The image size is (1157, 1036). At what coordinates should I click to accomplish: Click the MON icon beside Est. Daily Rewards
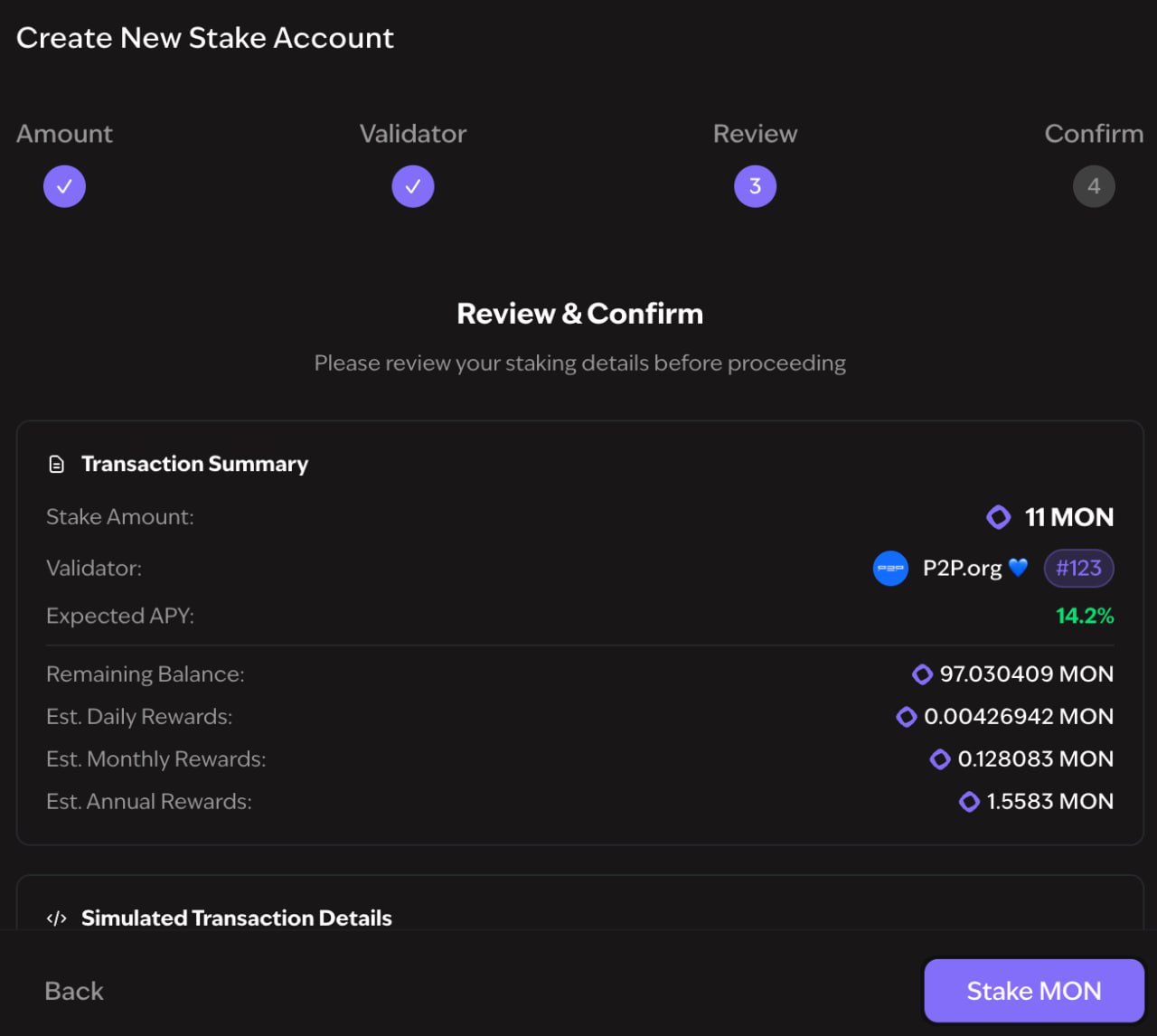coord(906,717)
